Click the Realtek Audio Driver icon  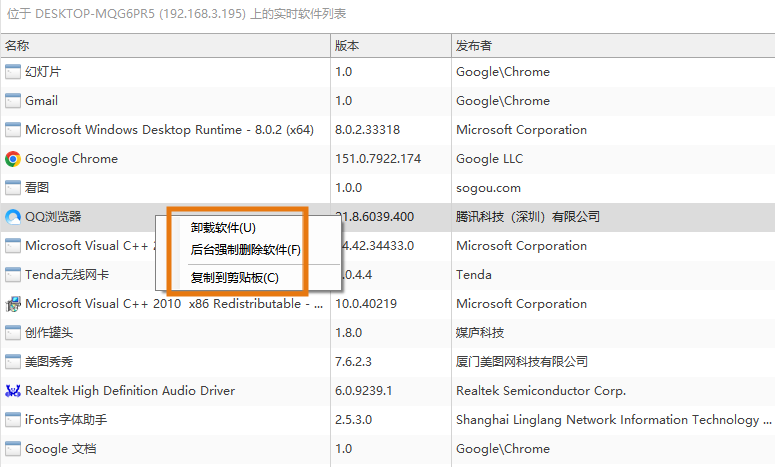click(13, 391)
